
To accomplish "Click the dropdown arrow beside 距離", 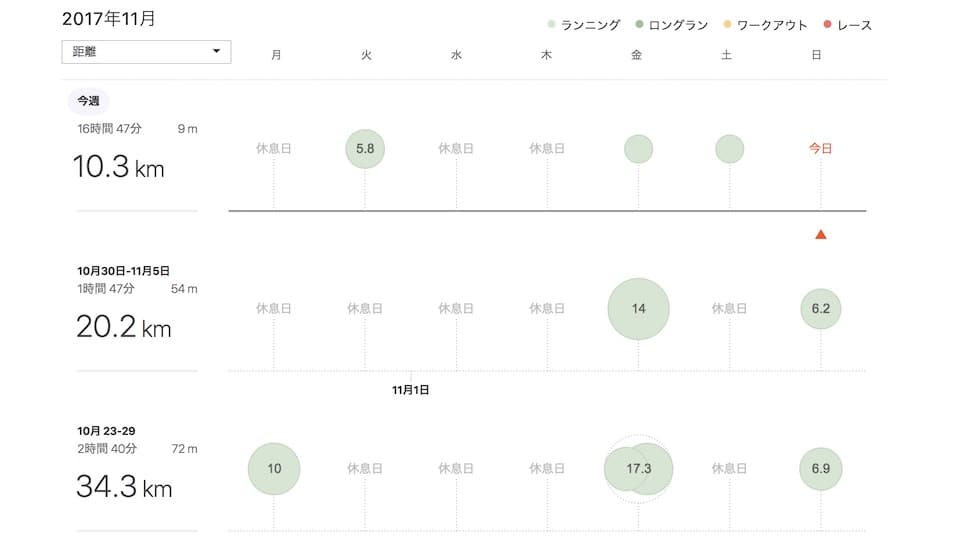I will tap(216, 52).
